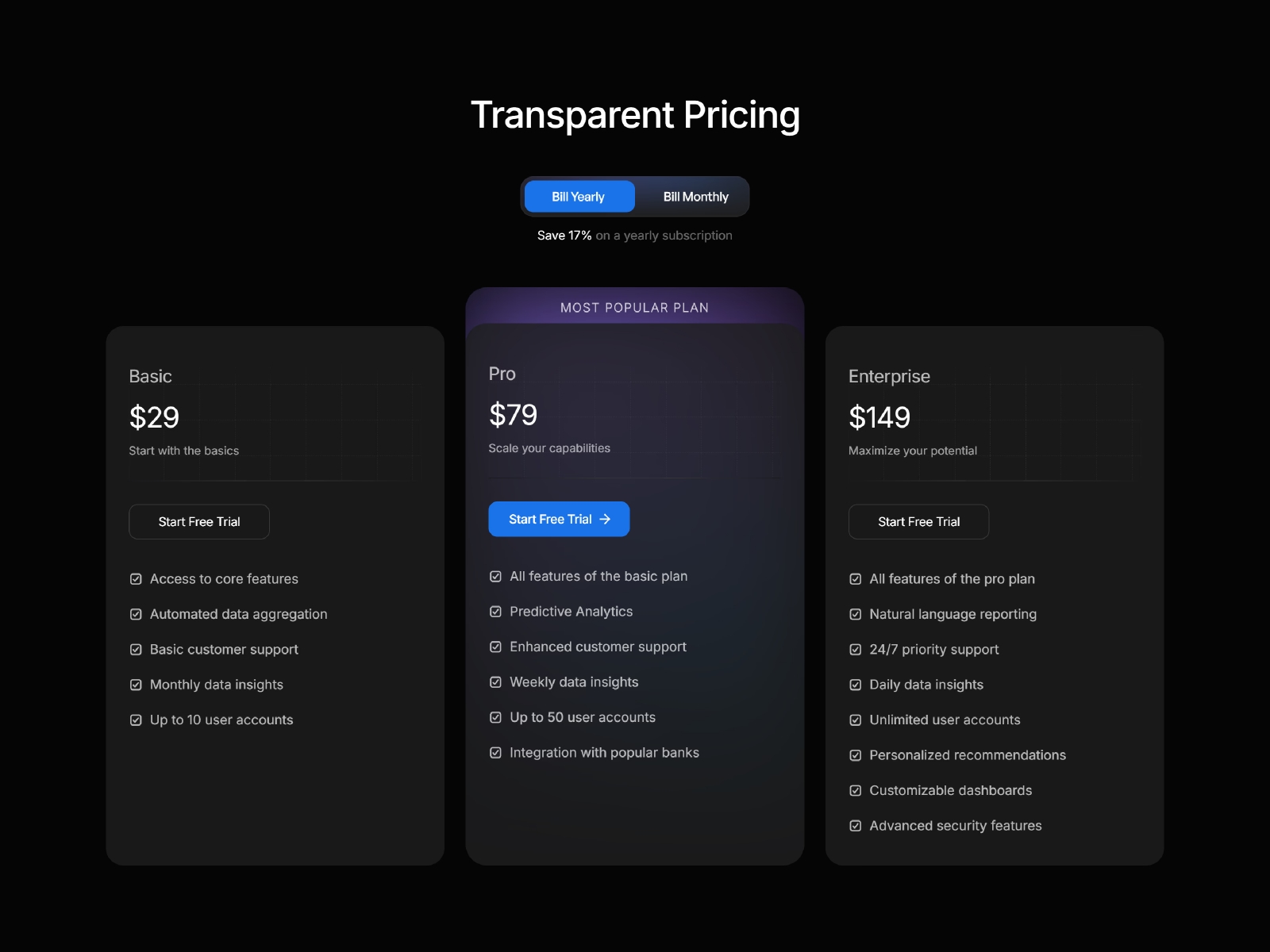This screenshot has height=952, width=1270.
Task: Click the Transparent Pricing heading
Action: 635,115
